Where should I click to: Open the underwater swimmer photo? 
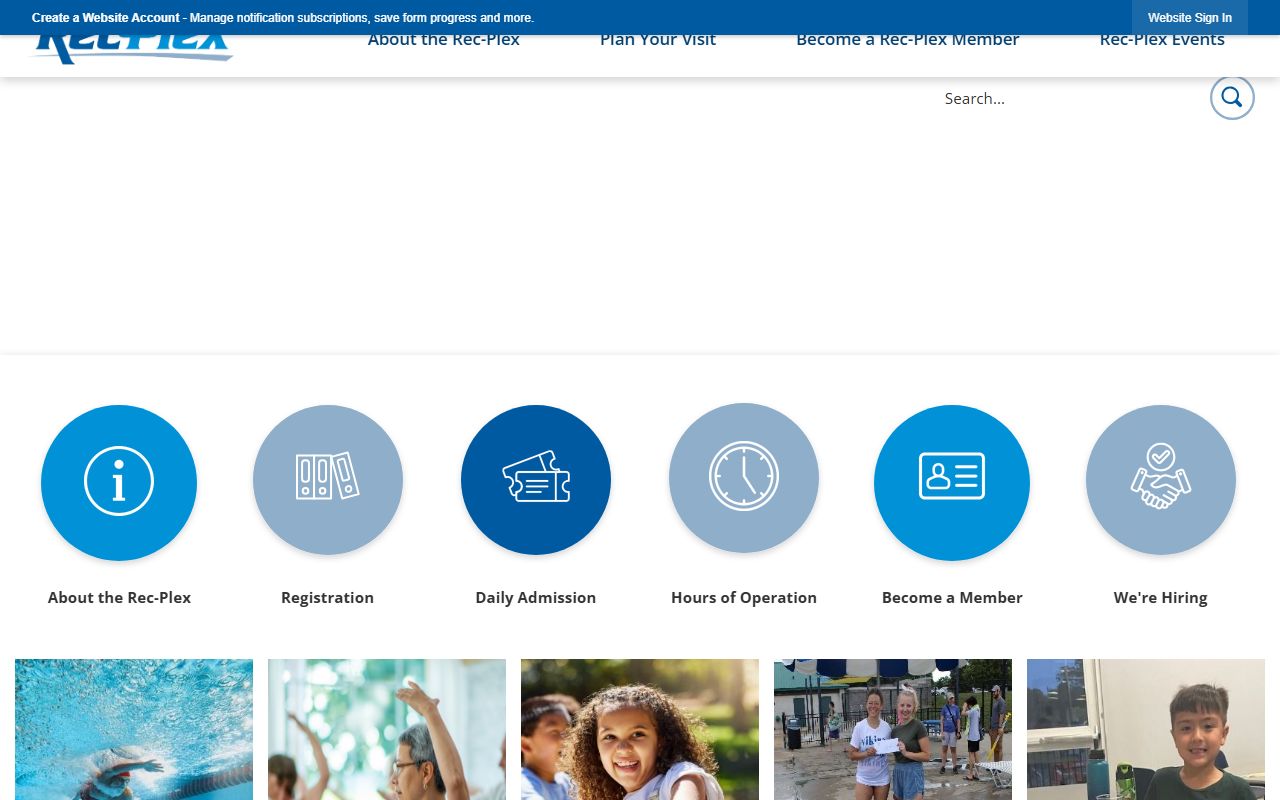tap(134, 729)
